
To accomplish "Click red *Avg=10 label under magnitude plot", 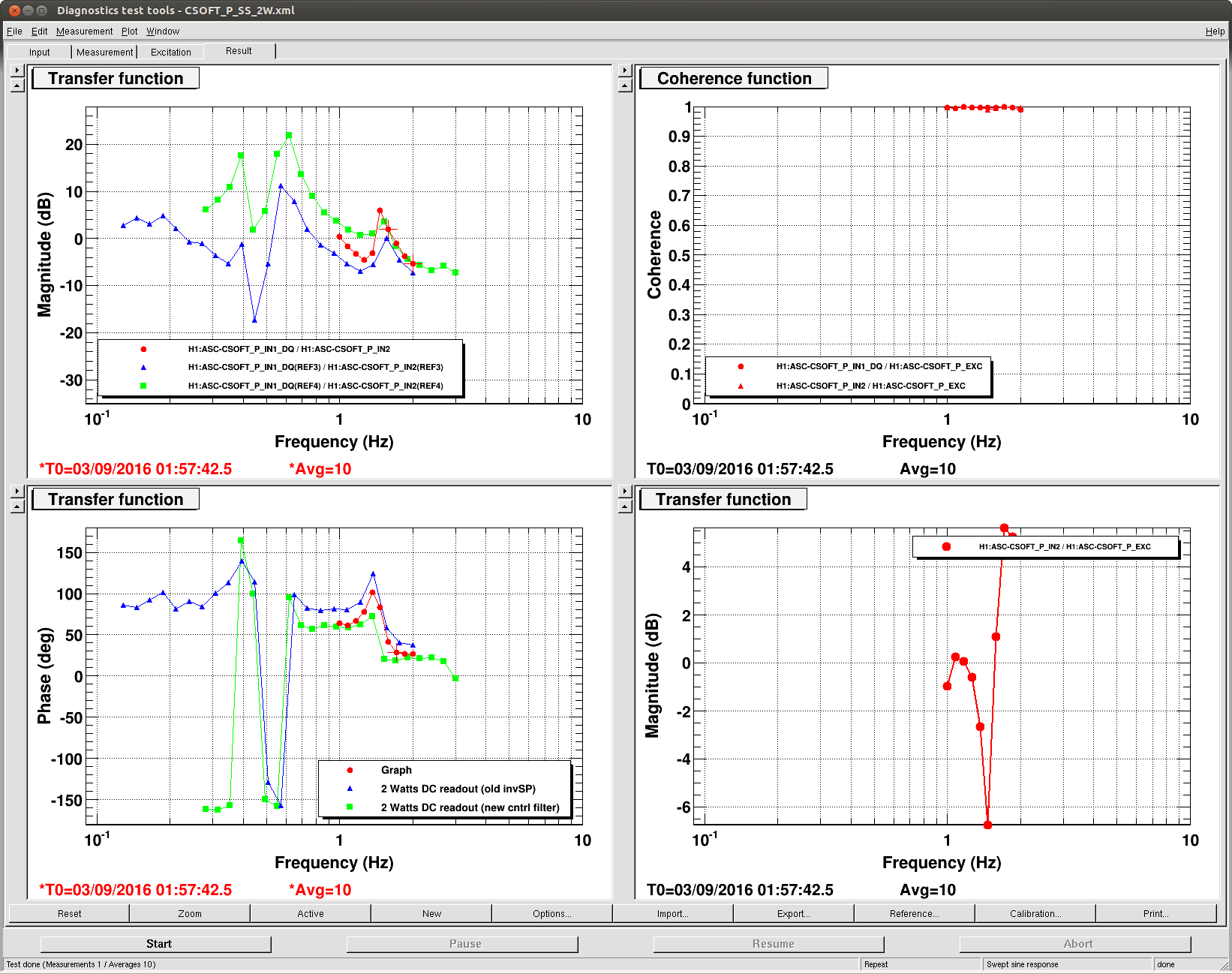I will pos(320,469).
